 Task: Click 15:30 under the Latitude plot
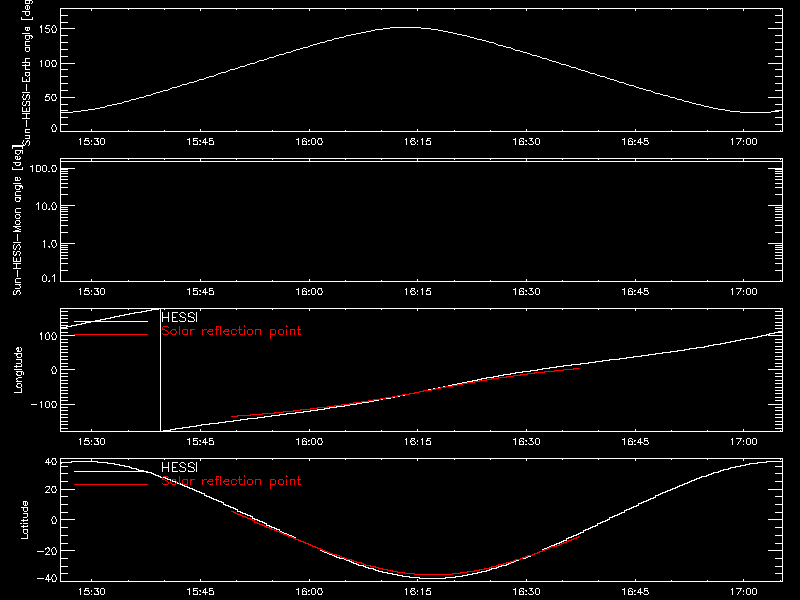click(x=92, y=591)
